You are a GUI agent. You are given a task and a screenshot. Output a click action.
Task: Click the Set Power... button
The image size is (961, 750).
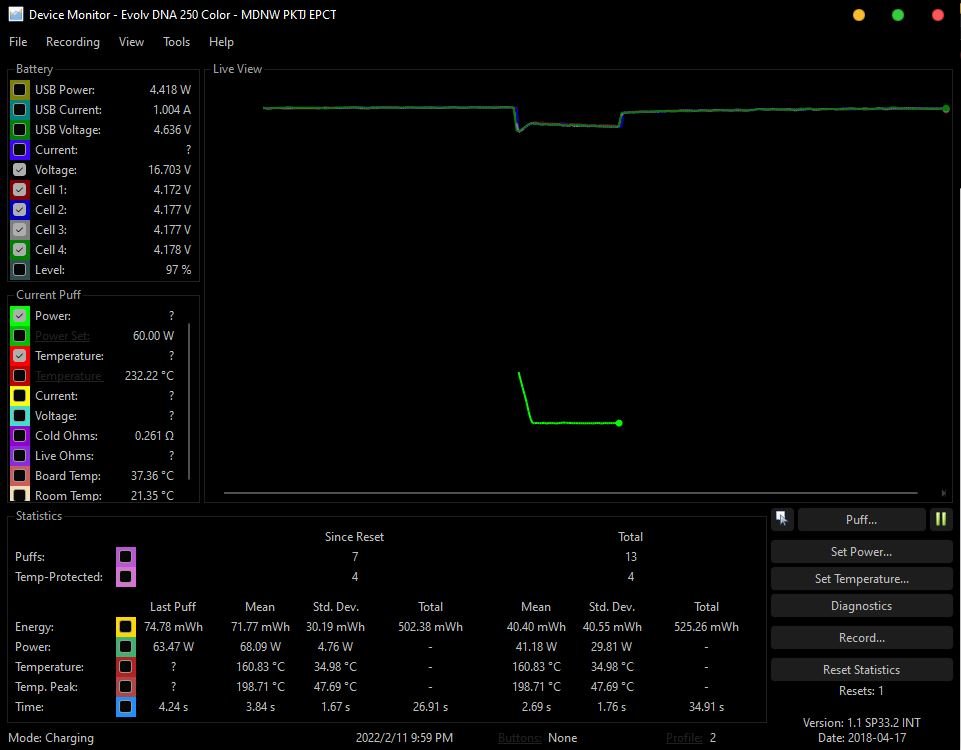click(861, 552)
